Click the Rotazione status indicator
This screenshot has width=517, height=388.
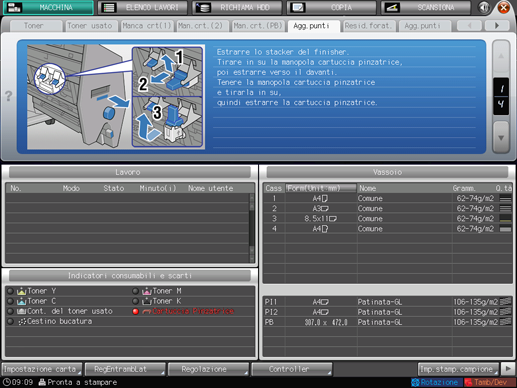pos(436,382)
